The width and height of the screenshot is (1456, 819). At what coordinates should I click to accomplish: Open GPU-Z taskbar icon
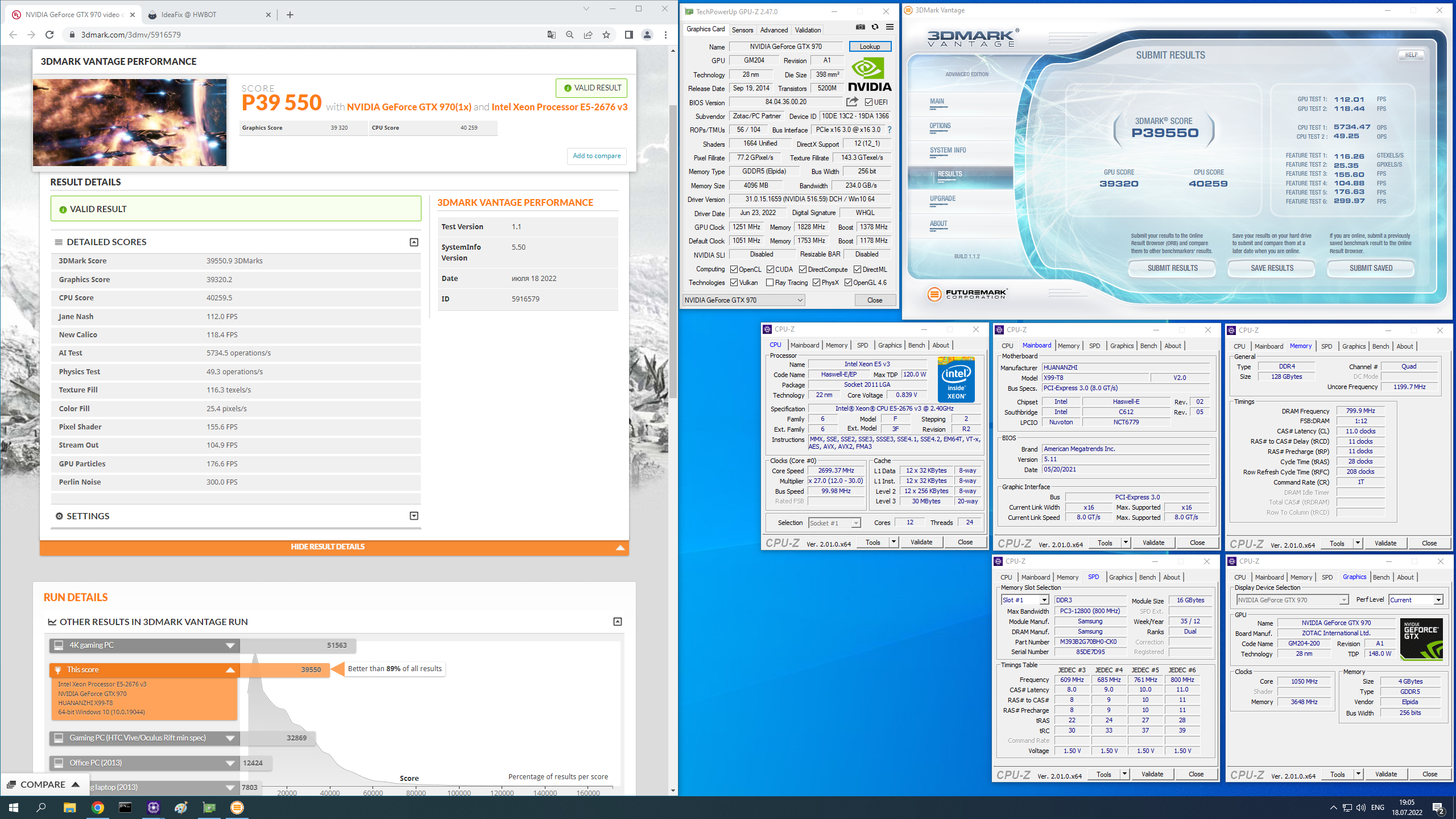pos(209,807)
